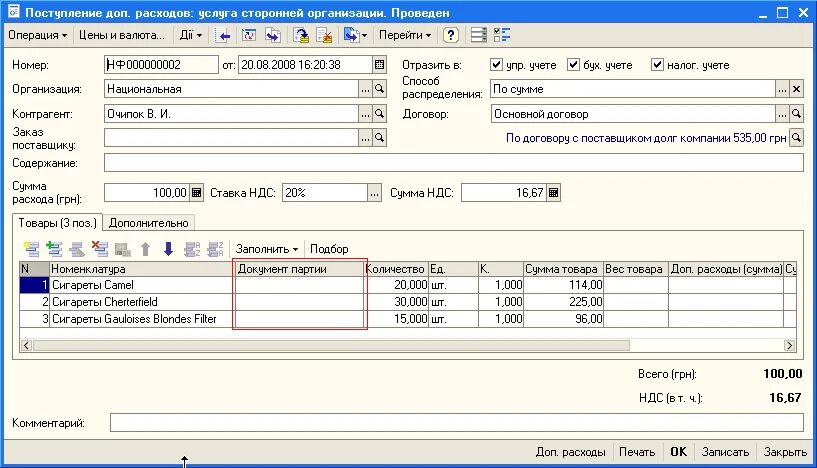Image resolution: width=817 pixels, height=468 pixels.
Task: Switch to the Товары (3 поз.) tab
Action: [57, 223]
